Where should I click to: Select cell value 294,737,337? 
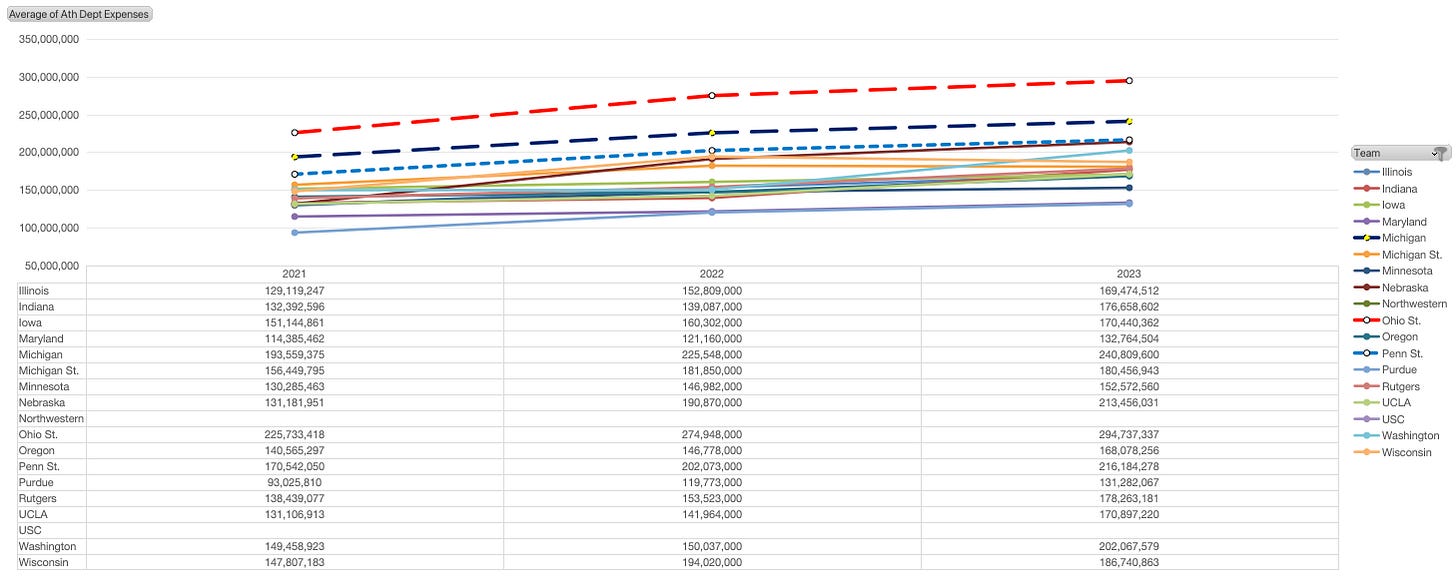pyautogui.click(x=1129, y=434)
